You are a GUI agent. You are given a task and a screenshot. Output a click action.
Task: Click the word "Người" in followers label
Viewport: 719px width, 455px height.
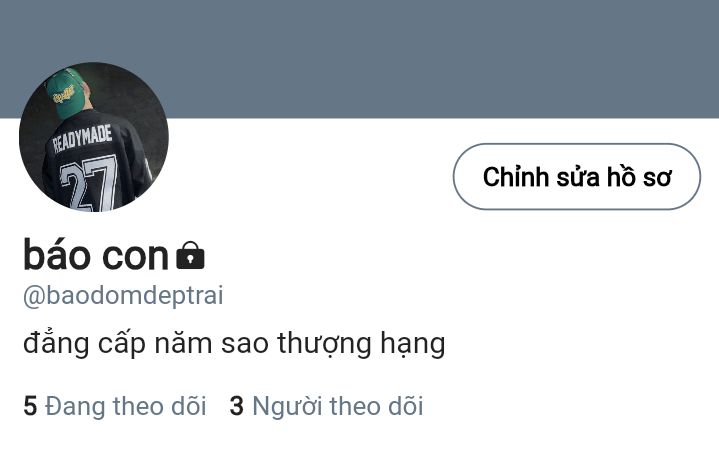(287, 406)
